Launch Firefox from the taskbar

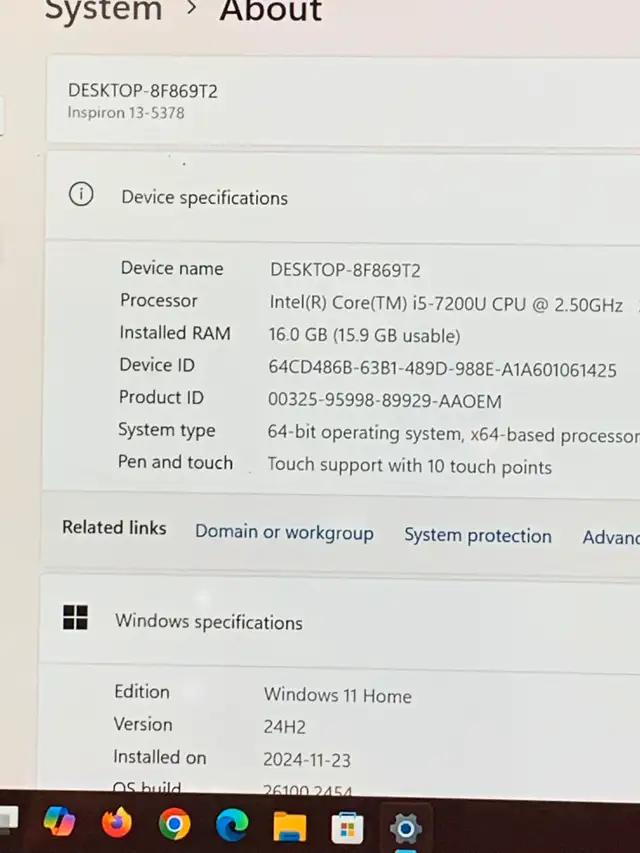[x=117, y=823]
